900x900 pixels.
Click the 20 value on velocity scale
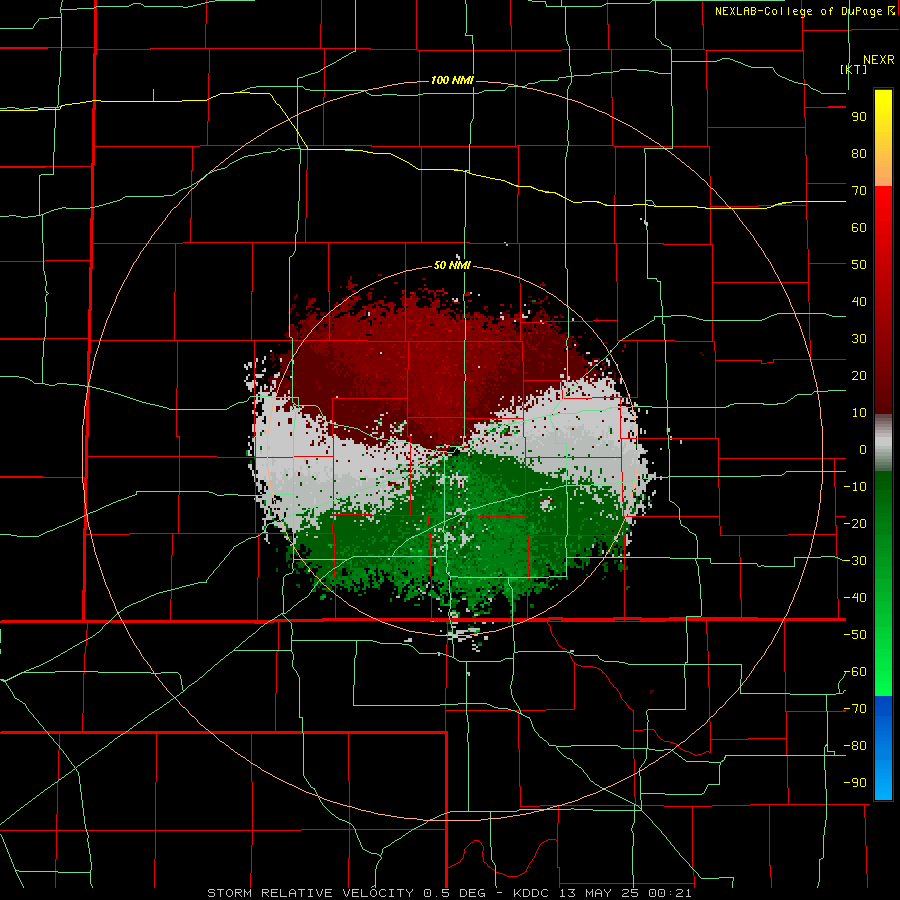[x=859, y=376]
